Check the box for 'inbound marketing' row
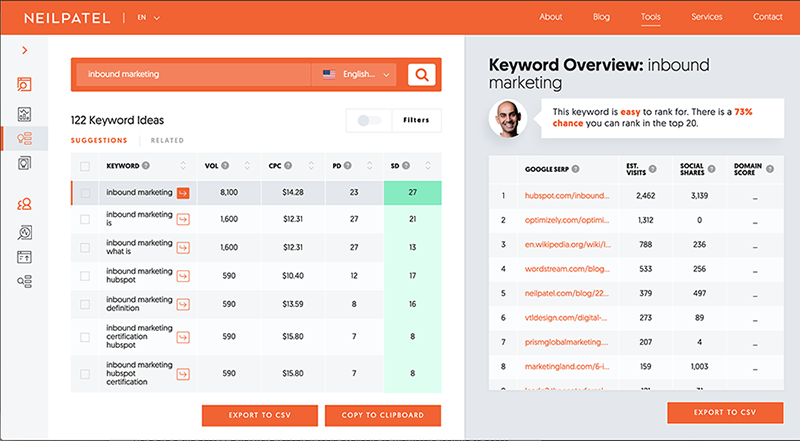Viewport: 800px width, 441px height. [85, 193]
